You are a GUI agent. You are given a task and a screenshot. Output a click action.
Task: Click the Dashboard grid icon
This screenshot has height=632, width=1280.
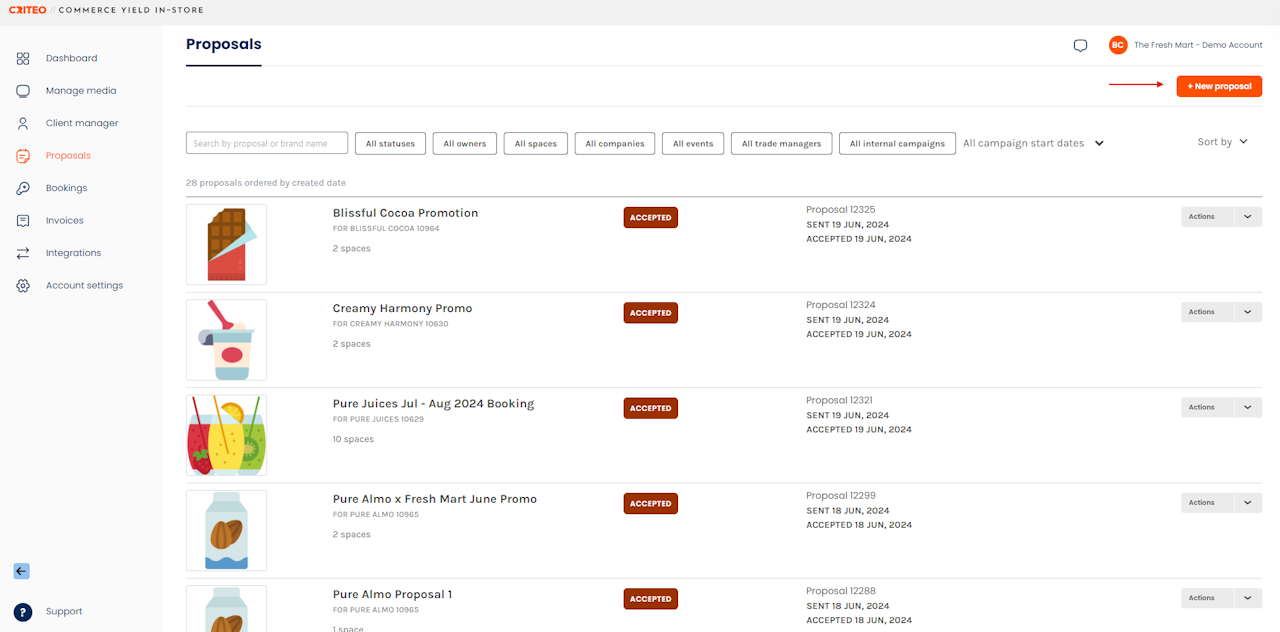coord(23,59)
